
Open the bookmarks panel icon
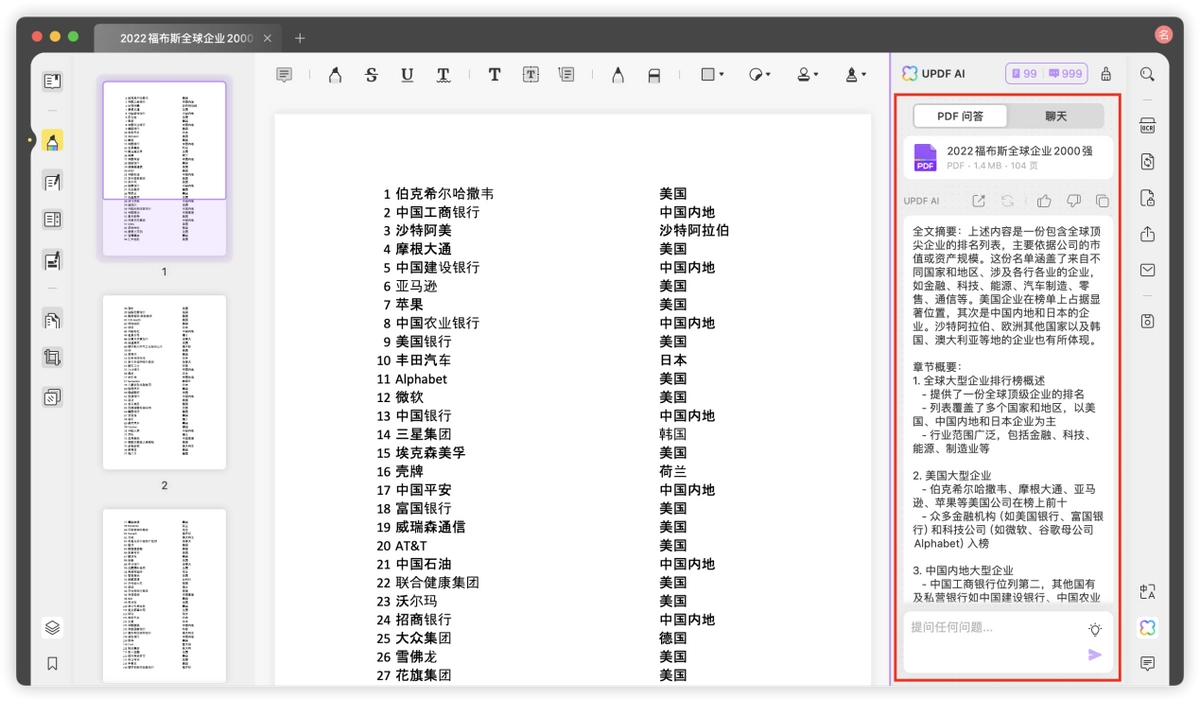[x=53, y=663]
